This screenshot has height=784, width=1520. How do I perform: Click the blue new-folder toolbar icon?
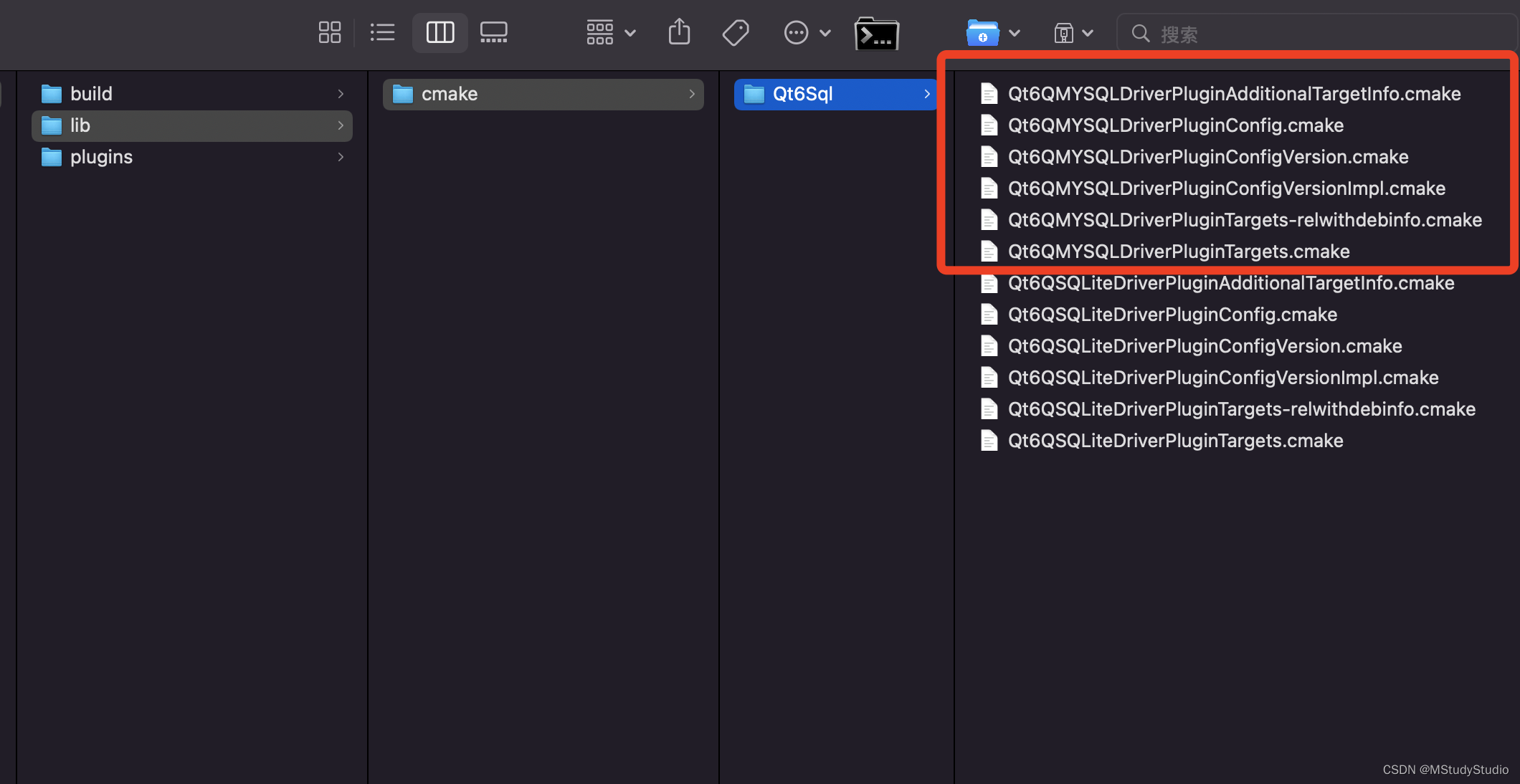coord(982,32)
